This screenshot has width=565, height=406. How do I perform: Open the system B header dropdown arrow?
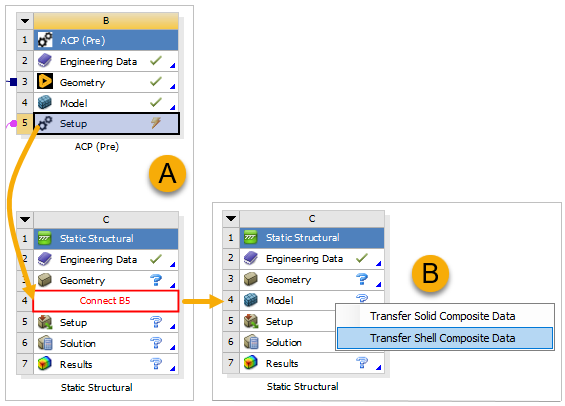coord(25,21)
